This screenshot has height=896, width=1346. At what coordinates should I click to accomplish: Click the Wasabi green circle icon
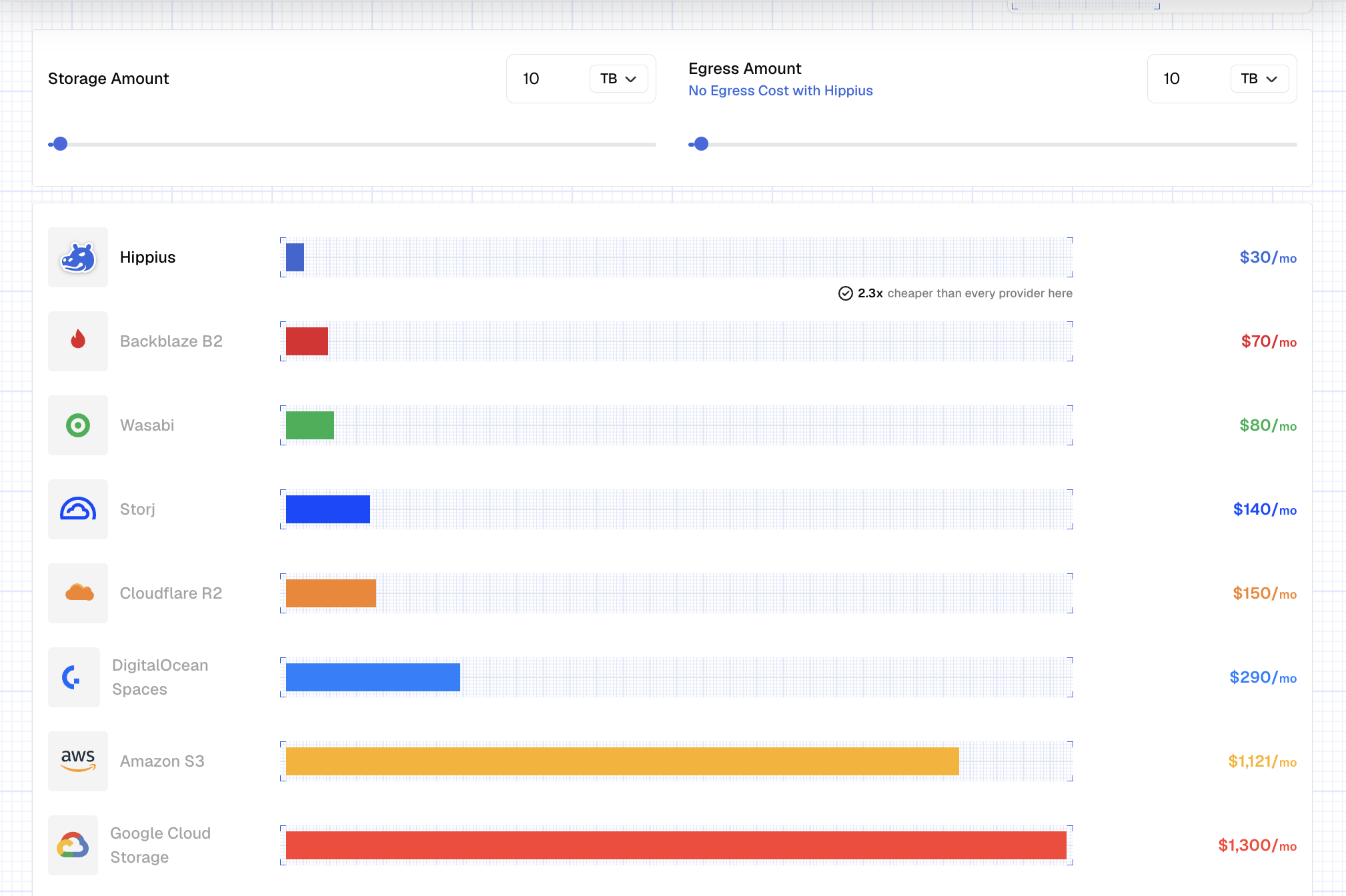click(78, 425)
